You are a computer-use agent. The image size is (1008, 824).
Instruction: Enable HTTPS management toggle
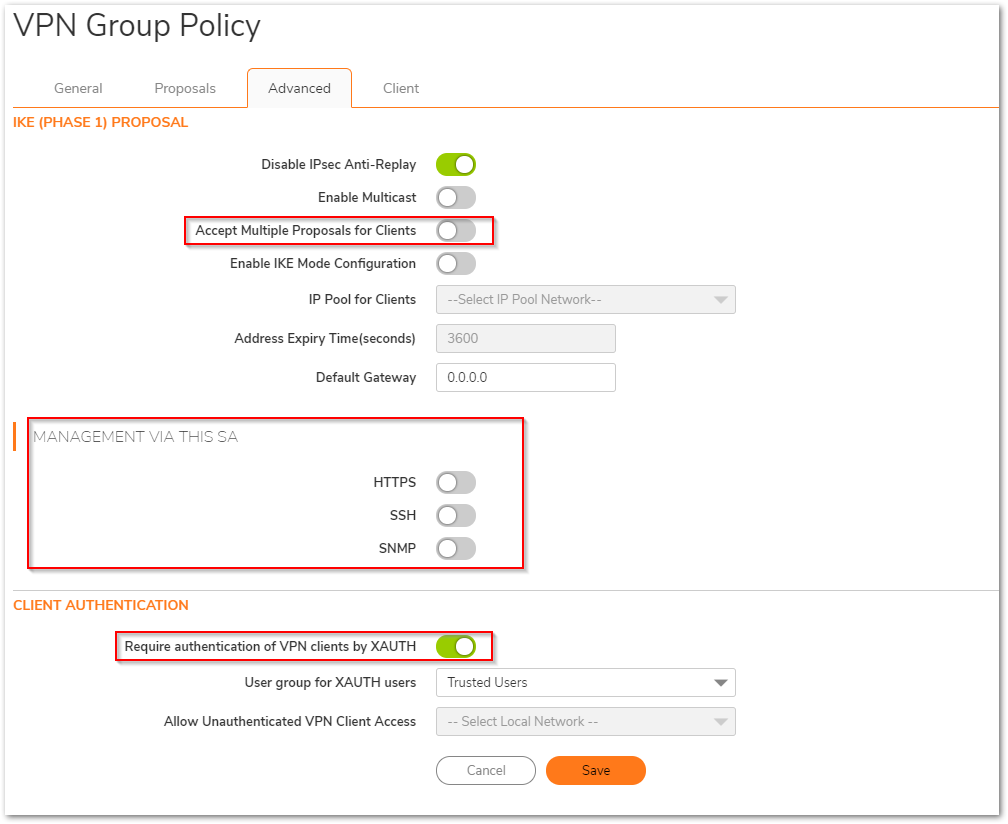[x=455, y=483]
